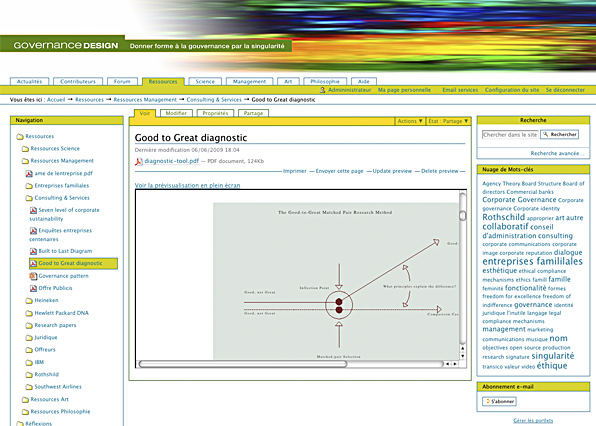Click the Accueil breadcrumb link
The width and height of the screenshot is (596, 426).
[56, 100]
